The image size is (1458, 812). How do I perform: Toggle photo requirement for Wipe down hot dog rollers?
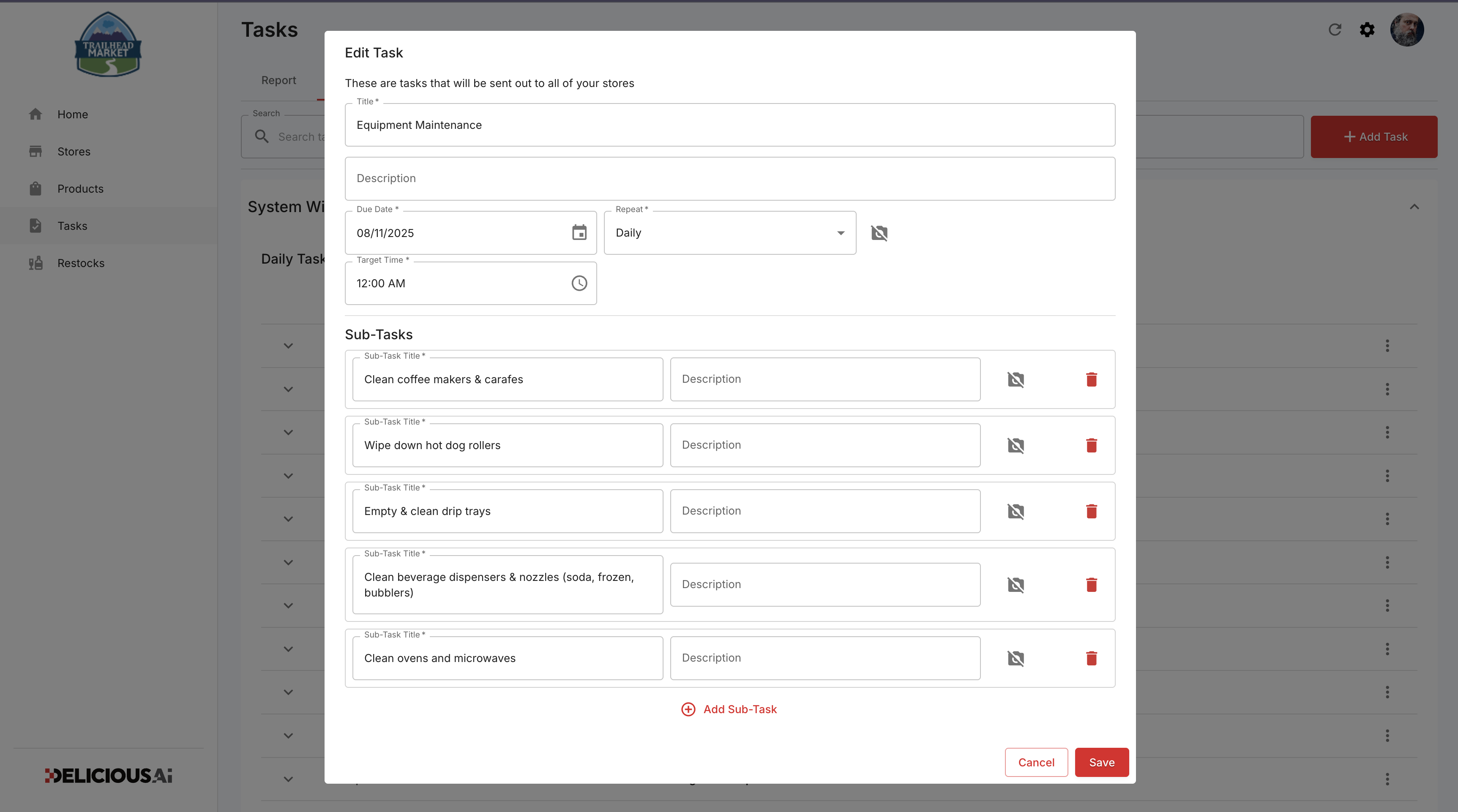click(x=1016, y=445)
